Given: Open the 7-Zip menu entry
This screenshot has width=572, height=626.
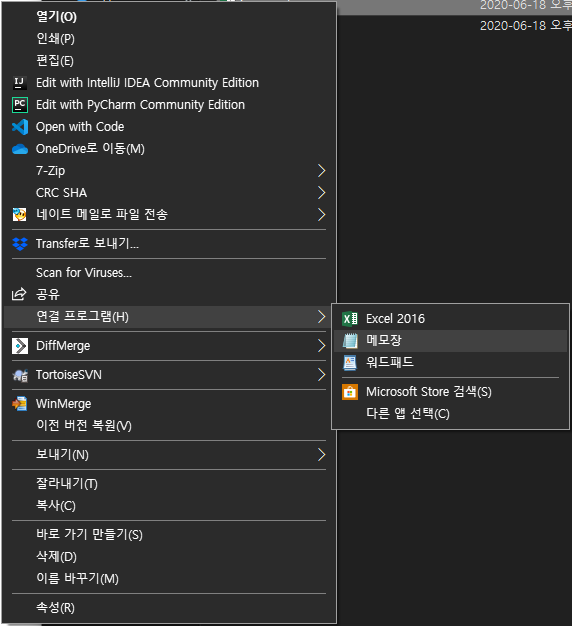Looking at the screenshot, I should (169, 171).
